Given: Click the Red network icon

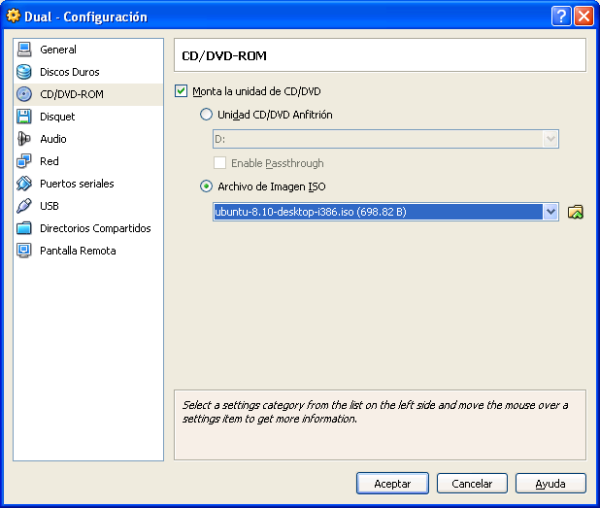Looking at the screenshot, I should coord(24,161).
